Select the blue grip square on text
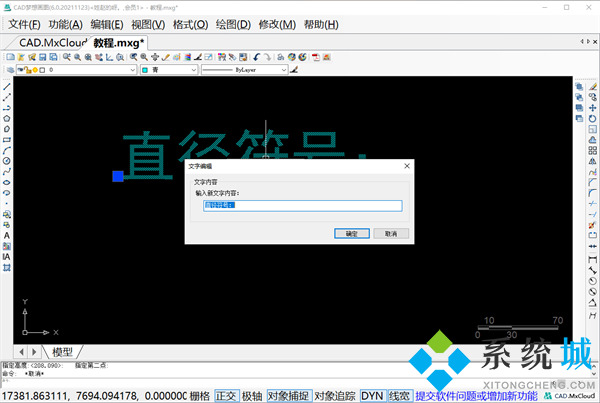600x403 pixels. (118, 176)
